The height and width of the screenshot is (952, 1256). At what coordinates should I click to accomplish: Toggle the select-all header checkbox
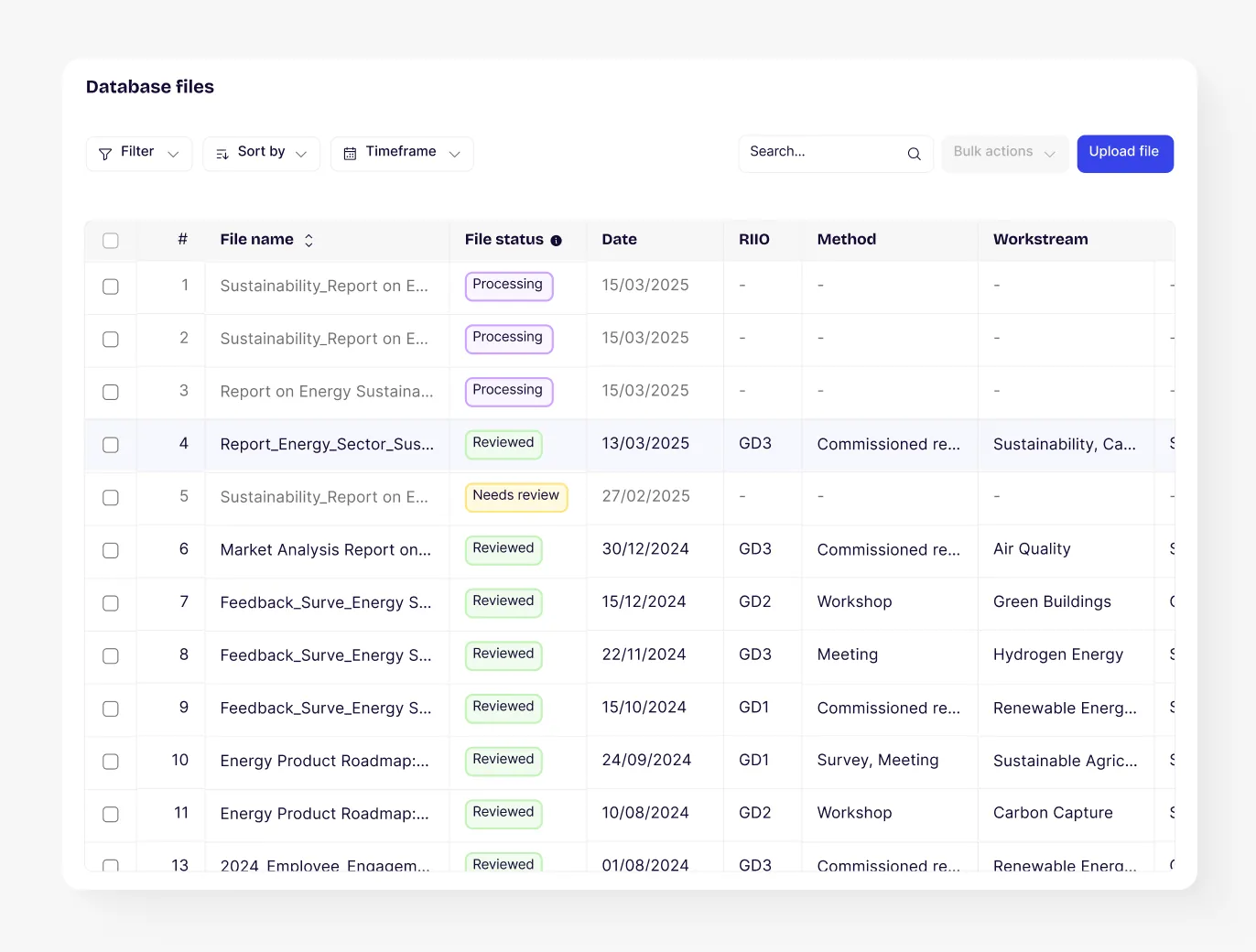coord(111,241)
